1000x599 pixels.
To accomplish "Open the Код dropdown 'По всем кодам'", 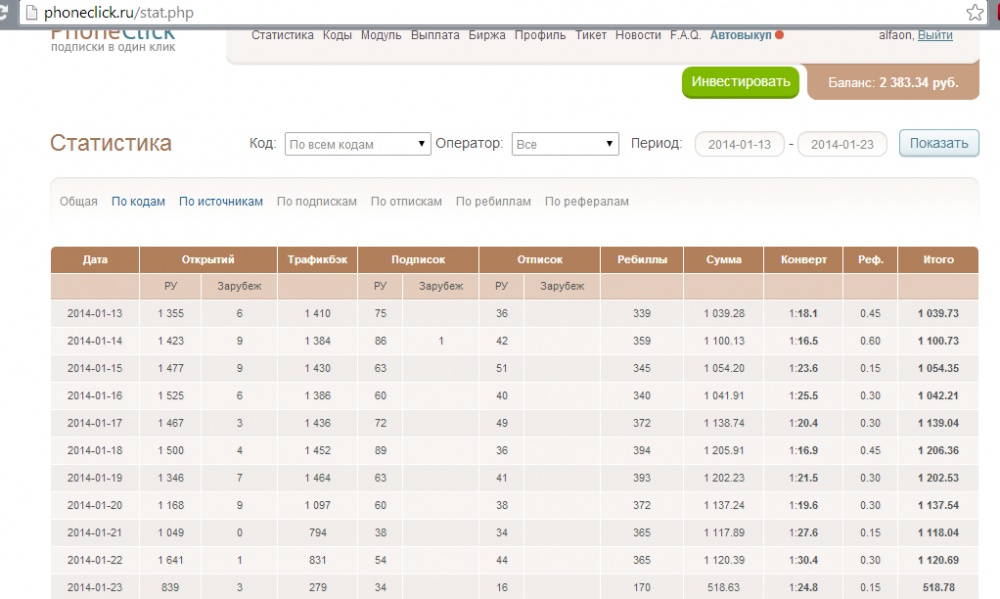I will [358, 144].
